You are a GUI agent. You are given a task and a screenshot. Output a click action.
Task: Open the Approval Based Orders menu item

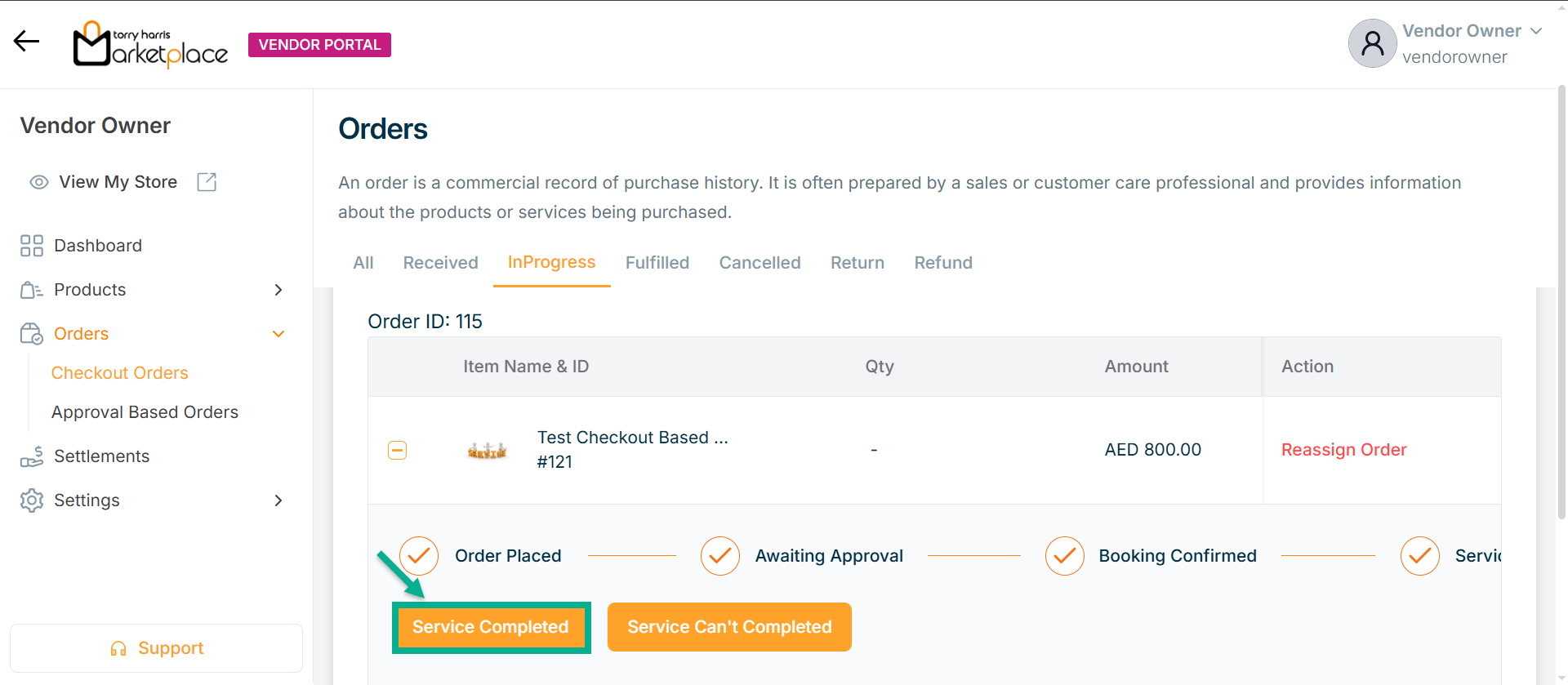(x=145, y=412)
